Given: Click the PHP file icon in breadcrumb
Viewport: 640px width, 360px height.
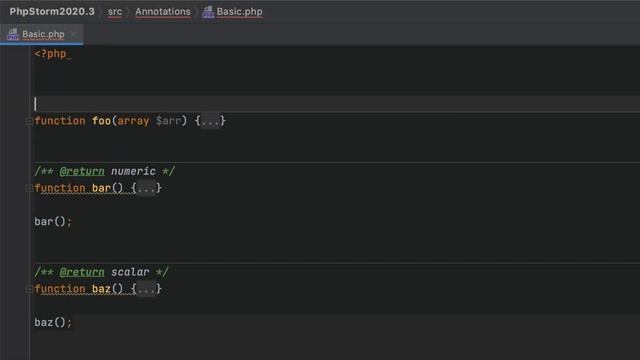Looking at the screenshot, I should pyautogui.click(x=208, y=12).
